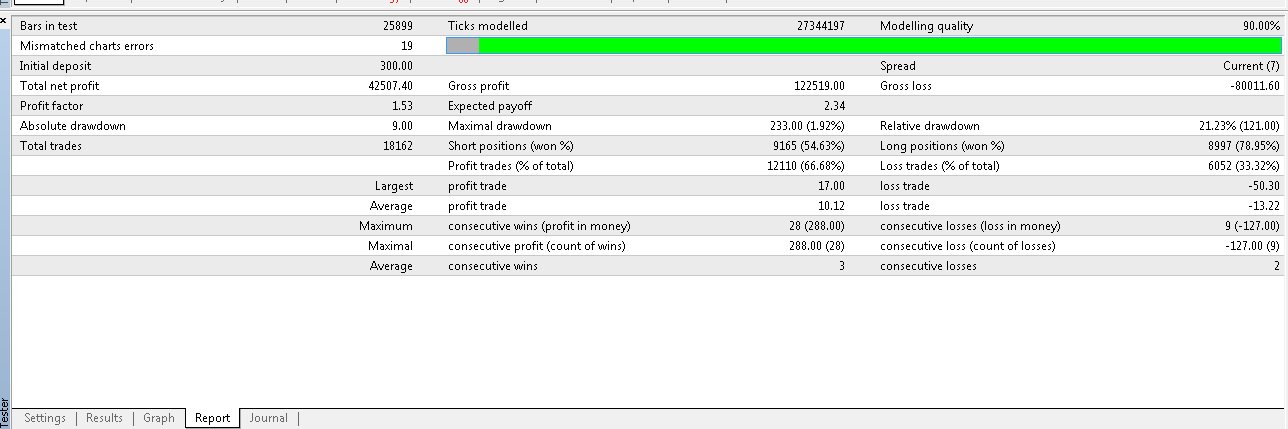Click the green modelling quality bar
The image size is (1288, 429).
(x=880, y=45)
